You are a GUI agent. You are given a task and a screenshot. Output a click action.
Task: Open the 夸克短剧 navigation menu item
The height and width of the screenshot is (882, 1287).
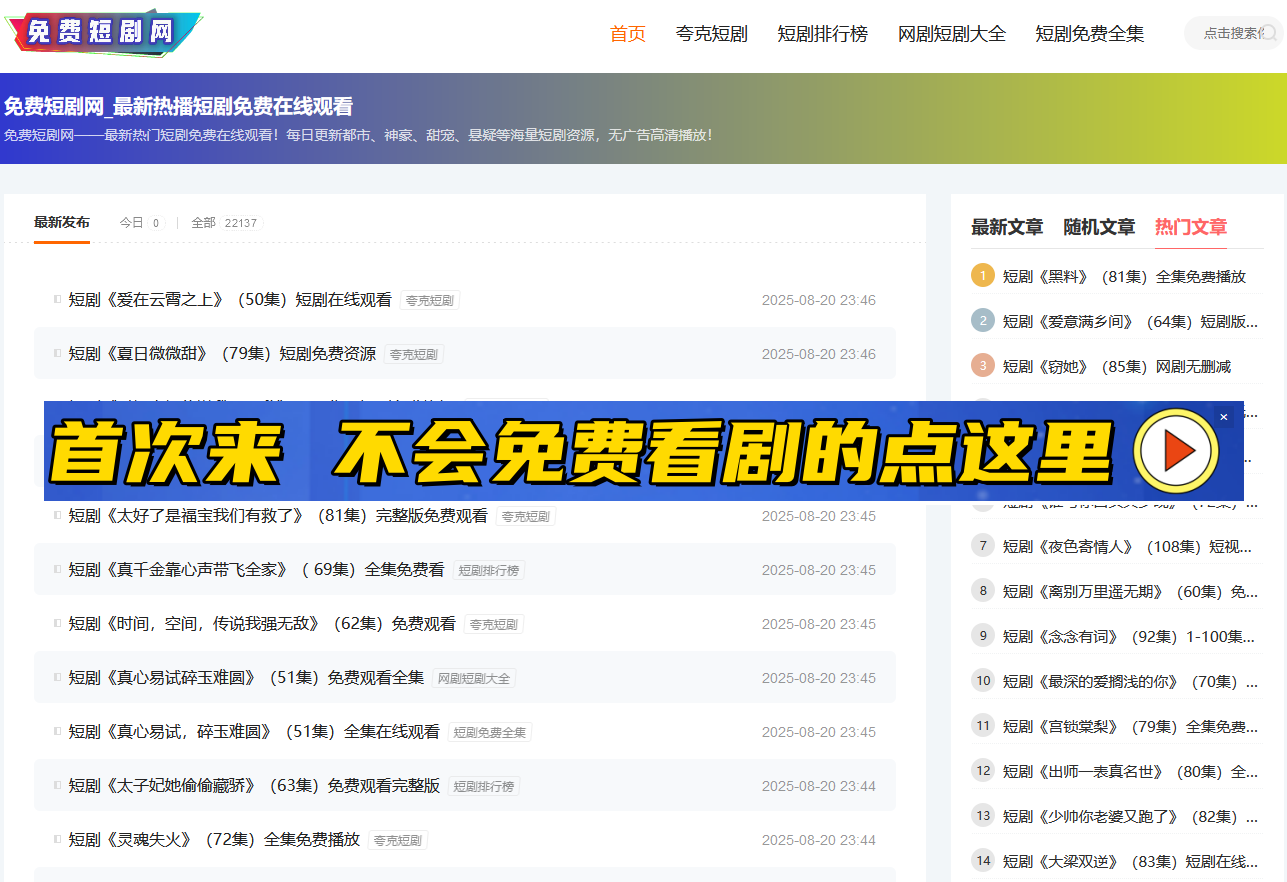(711, 34)
